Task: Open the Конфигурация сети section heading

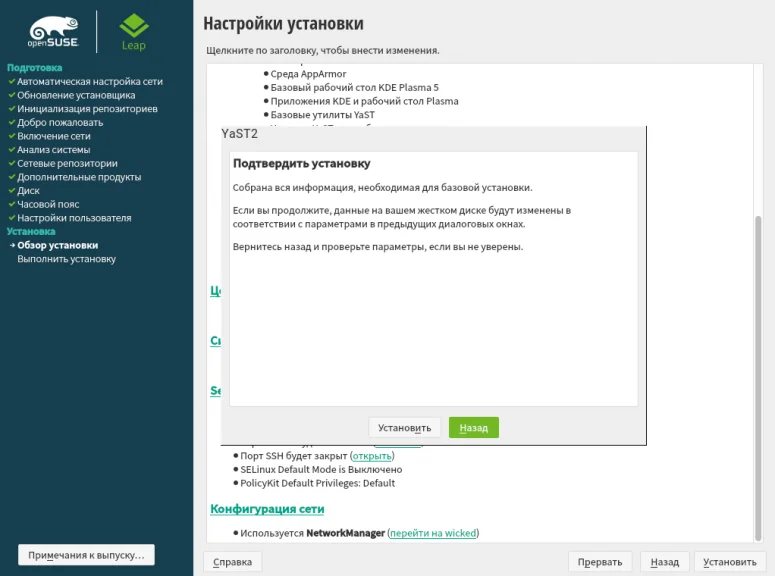Action: click(x=267, y=509)
